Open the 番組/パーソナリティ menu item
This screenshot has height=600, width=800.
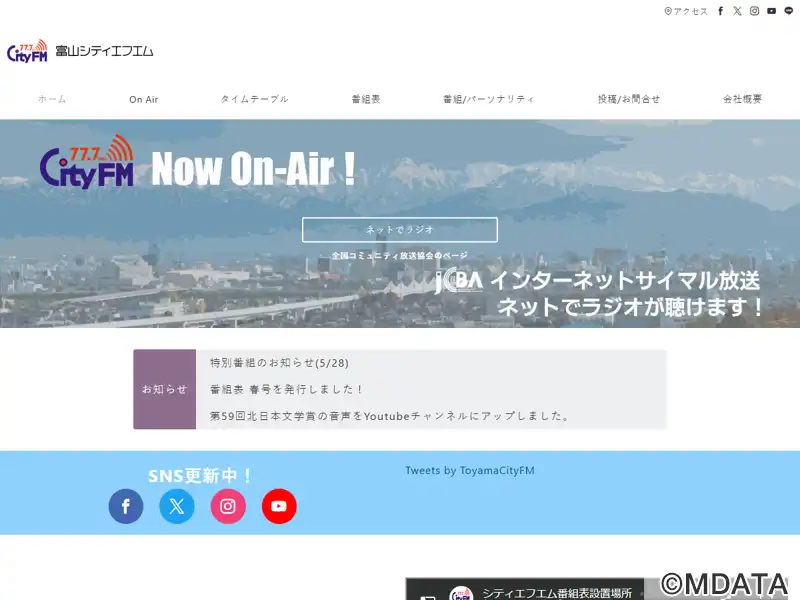pyautogui.click(x=488, y=99)
